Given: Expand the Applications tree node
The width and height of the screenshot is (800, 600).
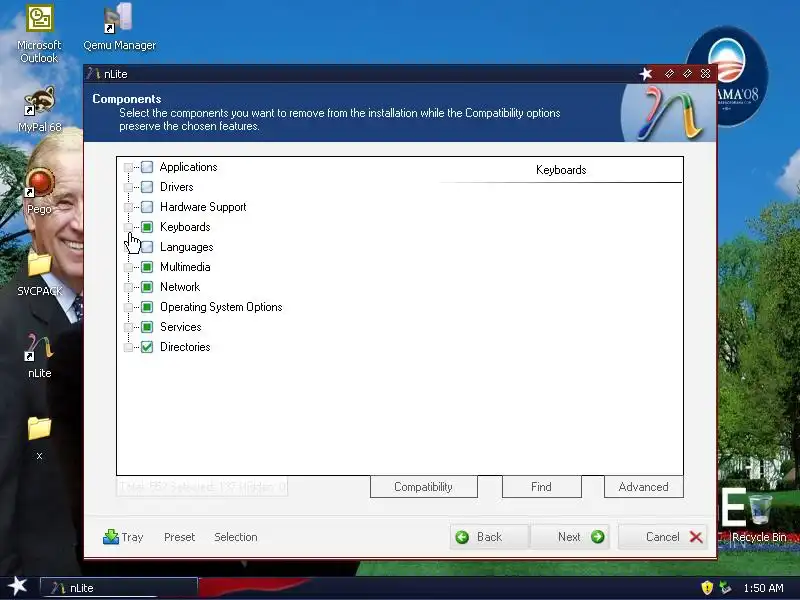Looking at the screenshot, I should click(128, 167).
